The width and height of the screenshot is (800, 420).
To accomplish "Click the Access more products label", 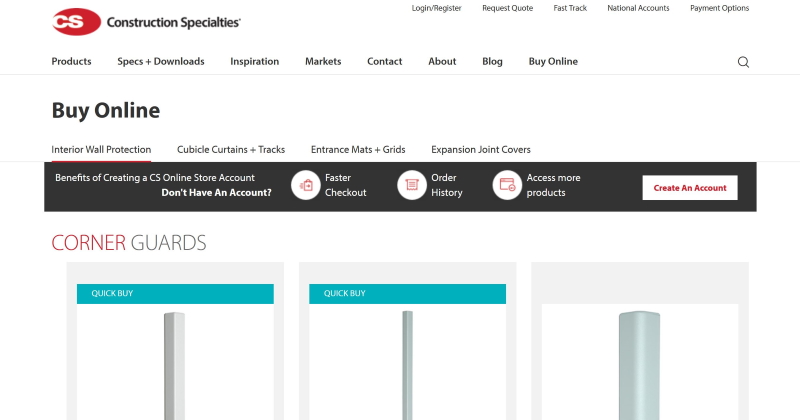I will coord(554,185).
